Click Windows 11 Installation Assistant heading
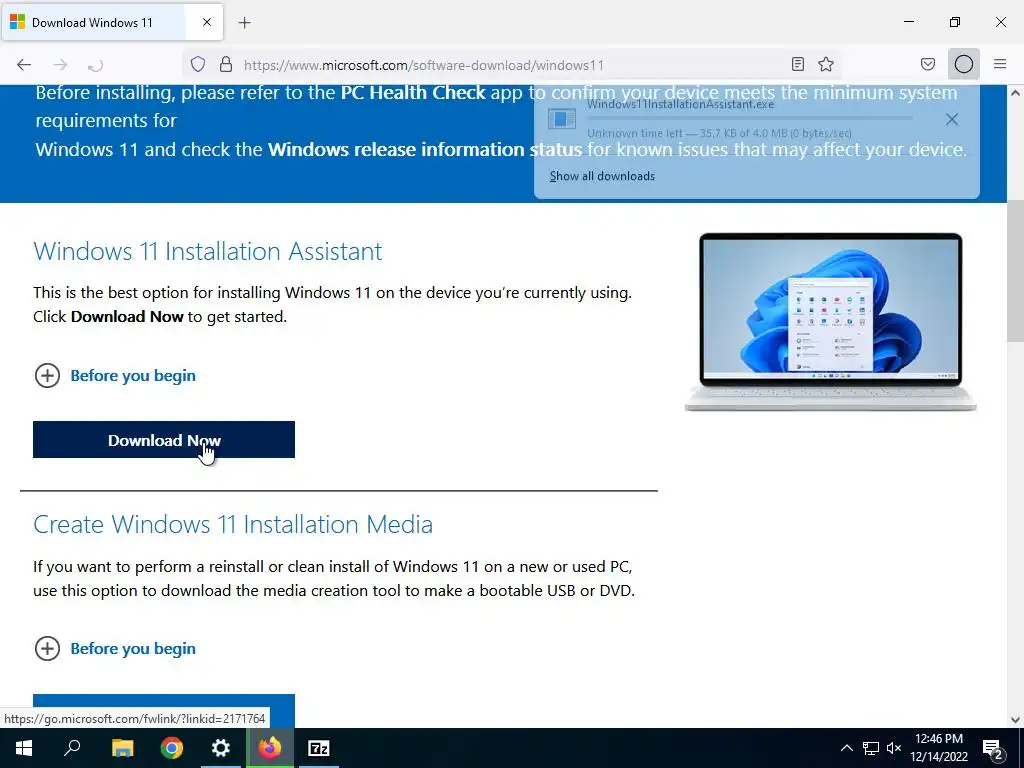1024x768 pixels. click(208, 251)
